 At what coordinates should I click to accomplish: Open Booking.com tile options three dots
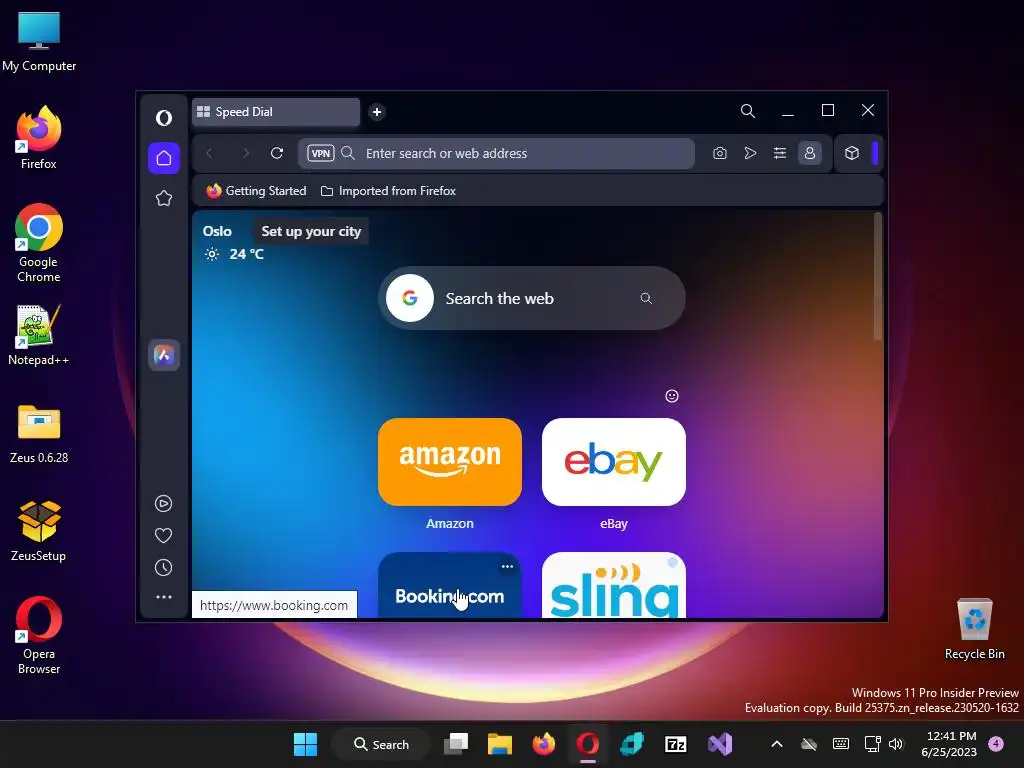tap(507, 567)
